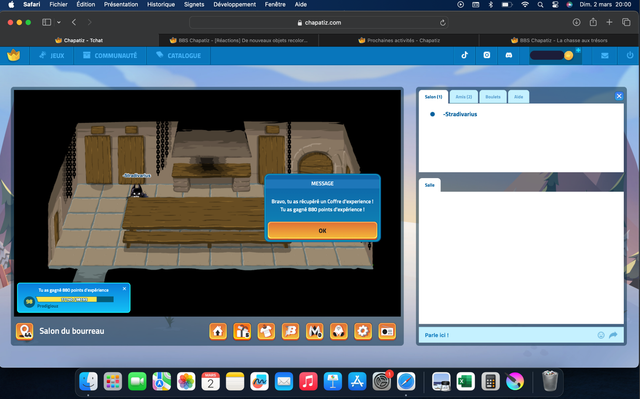Switch to 'Chapatiz - Tchat' browser tab
Image resolution: width=640 pixels, height=399 pixels.
[80, 40]
